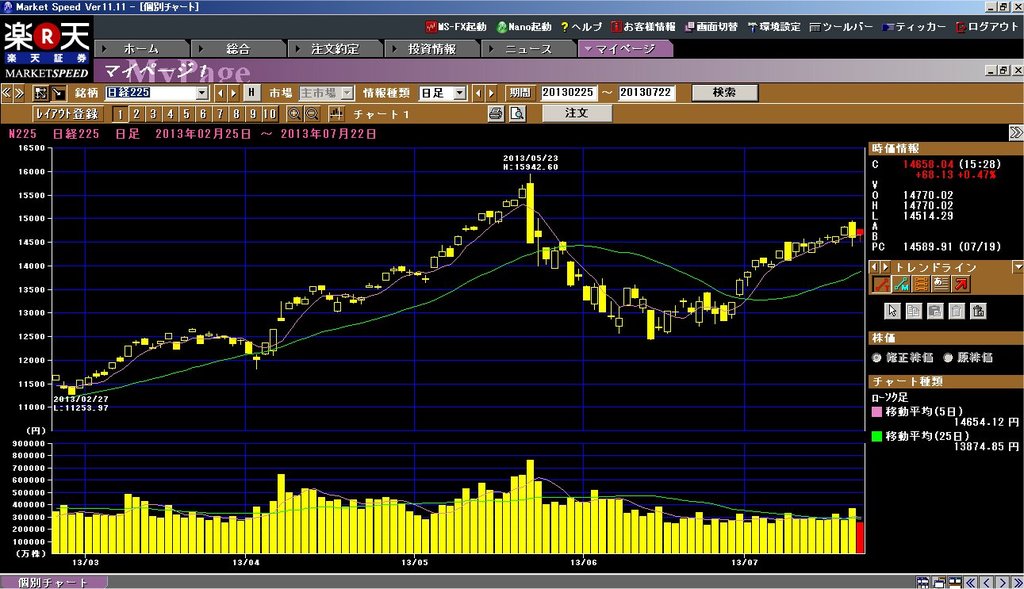Select the 原株価 radio button
Image resolution: width=1024 pixels, height=589 pixels.
(x=945, y=357)
